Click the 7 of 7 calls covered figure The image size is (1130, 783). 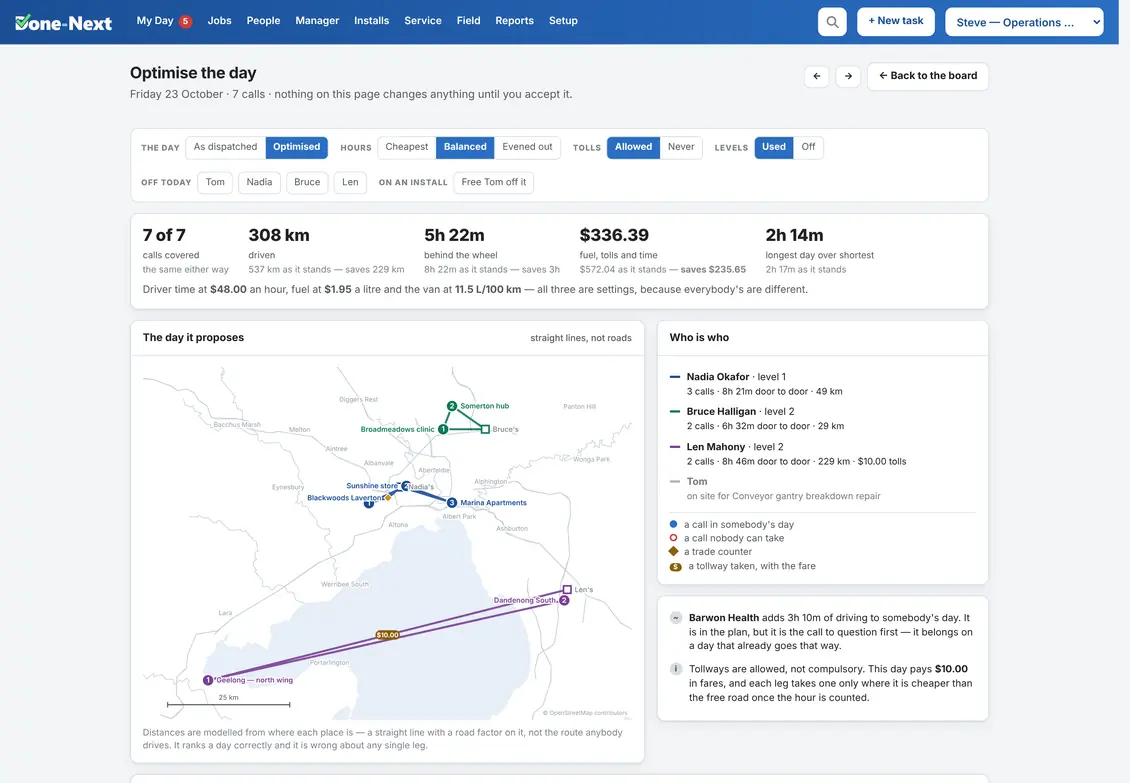164,235
